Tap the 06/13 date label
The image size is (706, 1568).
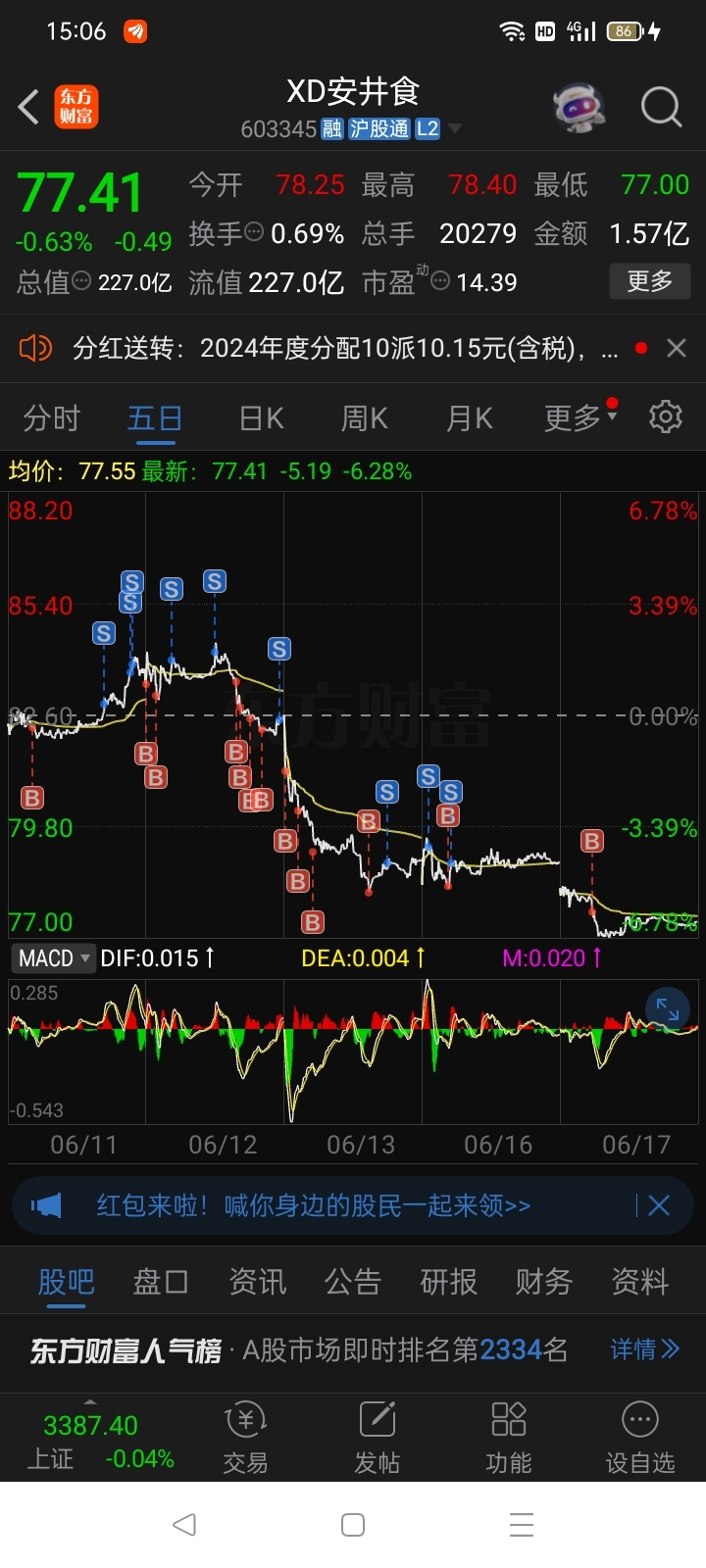(361, 1145)
